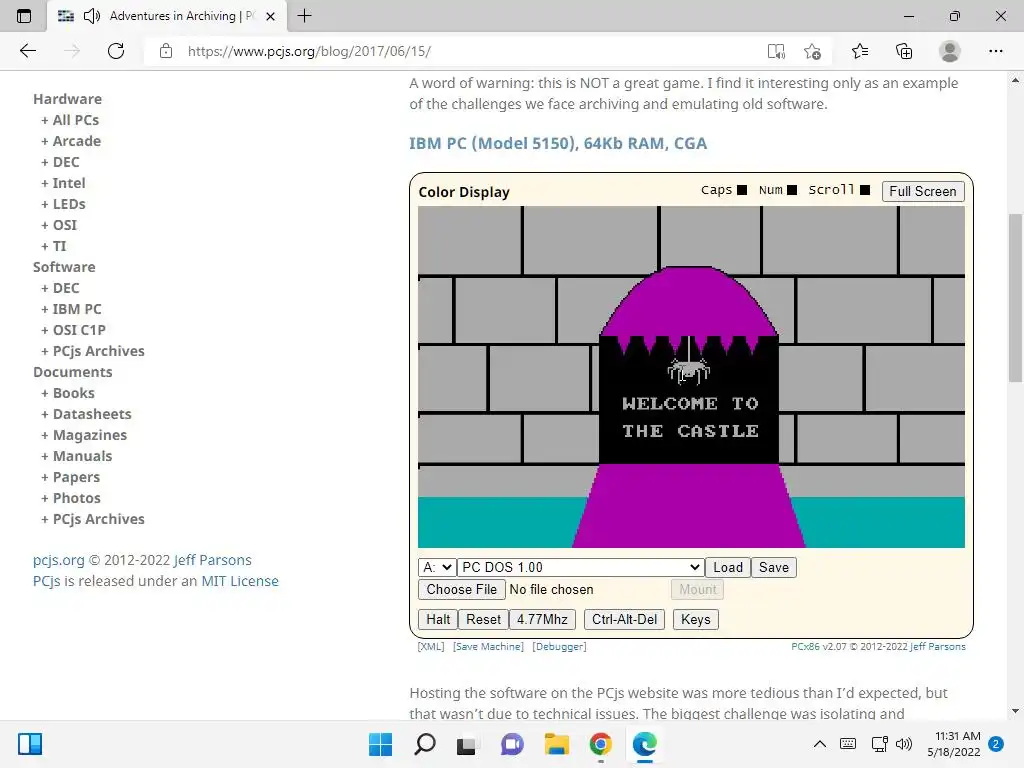Open immersive reader icon in address bar
This screenshot has height=768, width=1024.
(776, 51)
